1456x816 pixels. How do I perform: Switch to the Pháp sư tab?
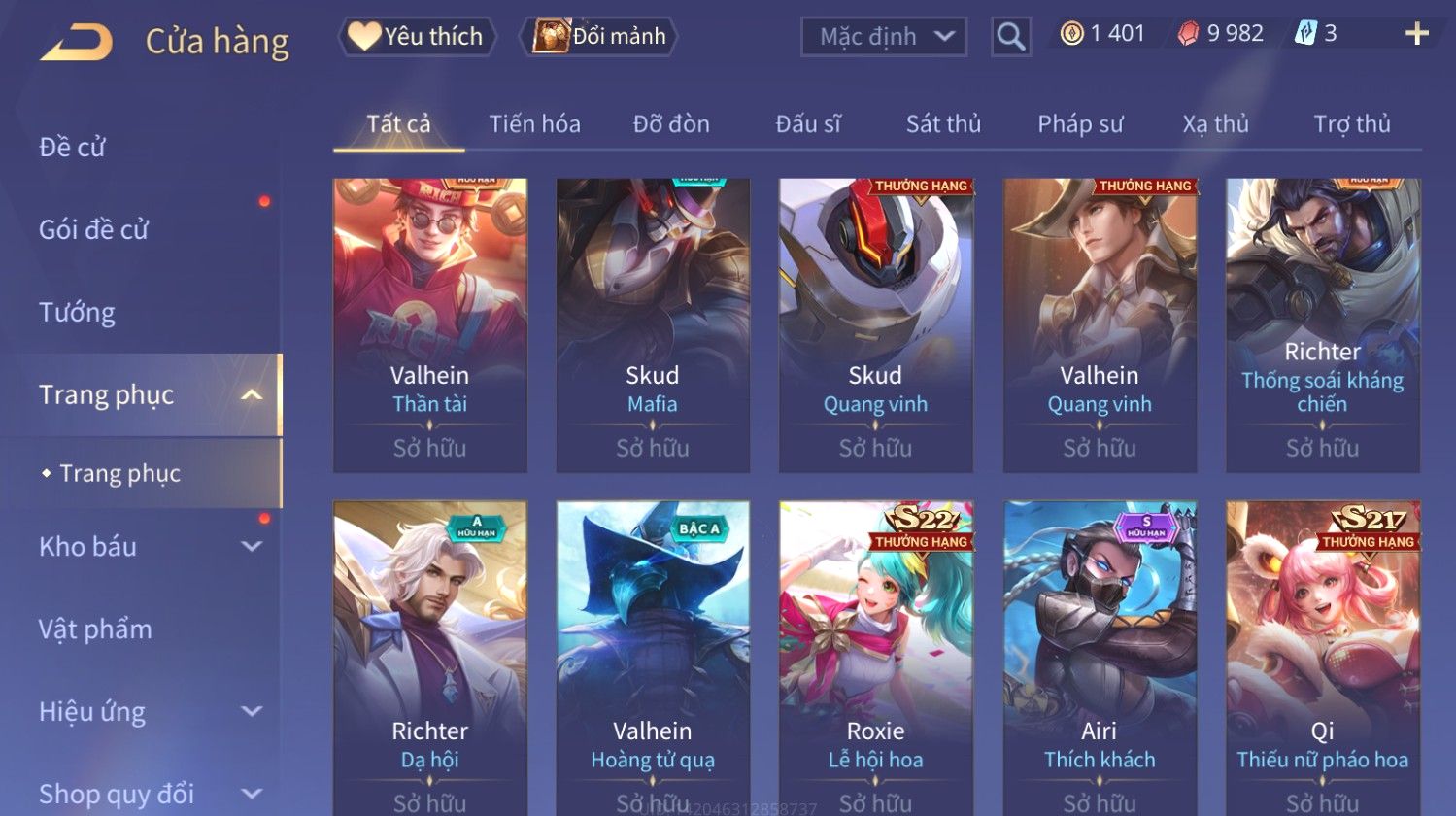point(1080,124)
